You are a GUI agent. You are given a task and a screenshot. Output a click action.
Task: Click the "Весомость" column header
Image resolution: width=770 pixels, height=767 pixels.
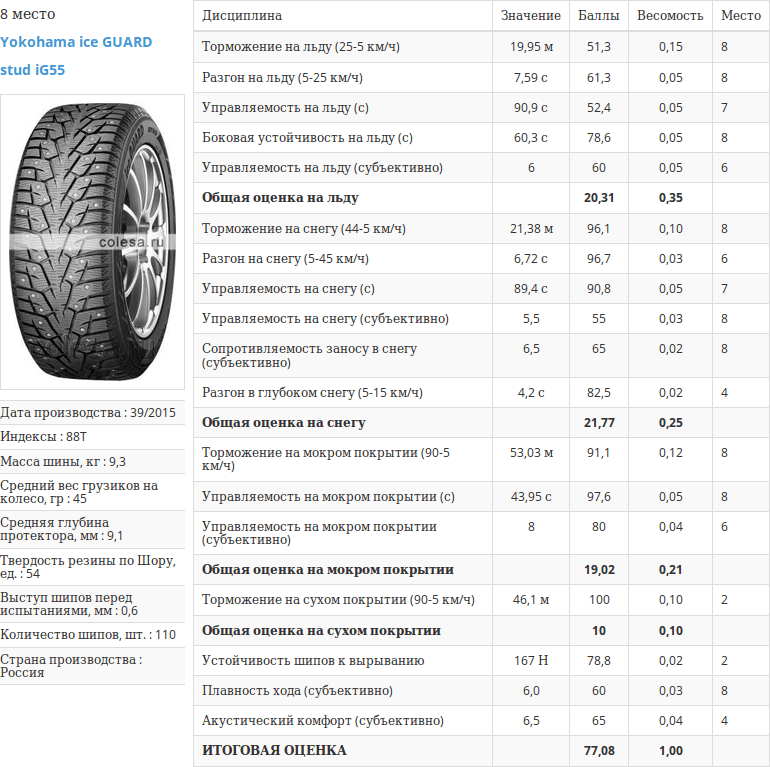pyautogui.click(x=670, y=16)
